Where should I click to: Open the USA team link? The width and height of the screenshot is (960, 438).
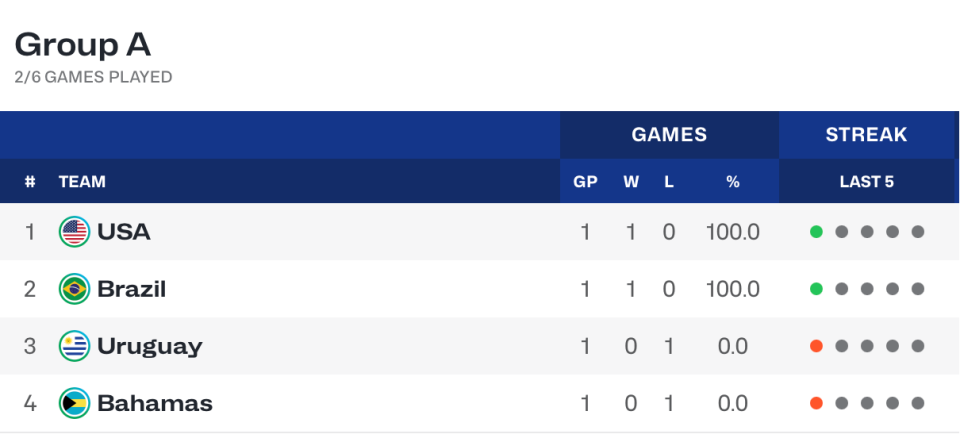(124, 232)
